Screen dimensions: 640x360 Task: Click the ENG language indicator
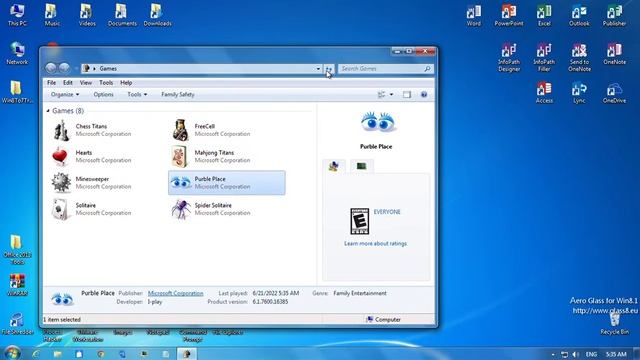pos(591,354)
